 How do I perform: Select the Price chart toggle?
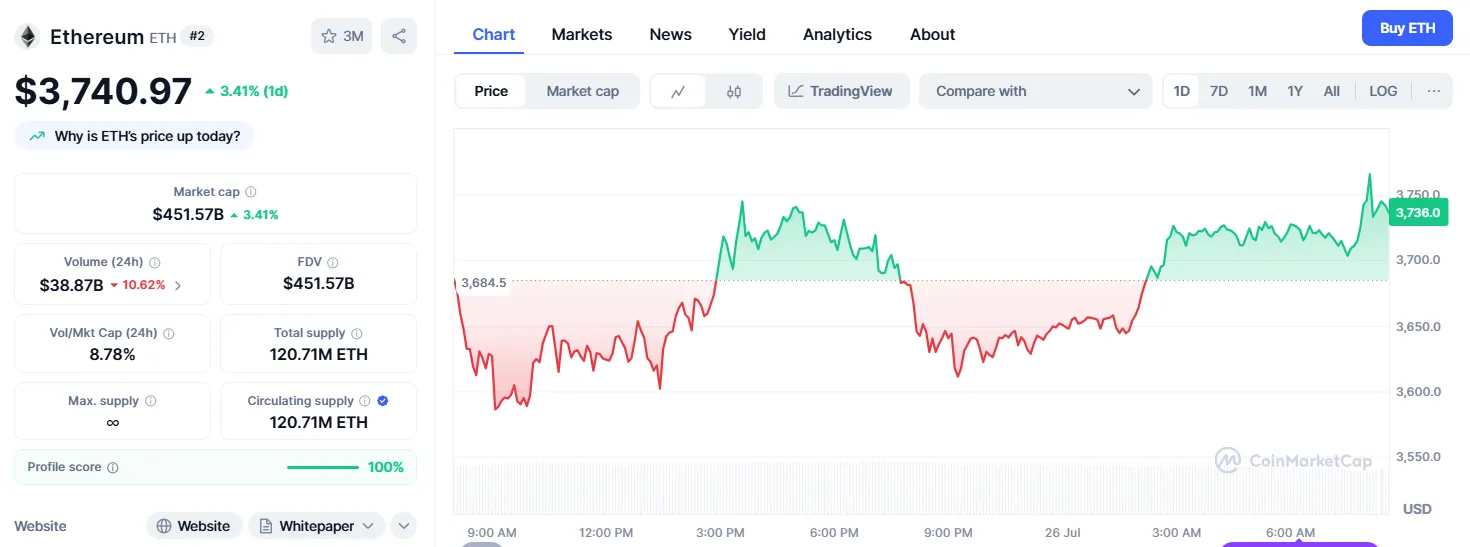coord(491,91)
